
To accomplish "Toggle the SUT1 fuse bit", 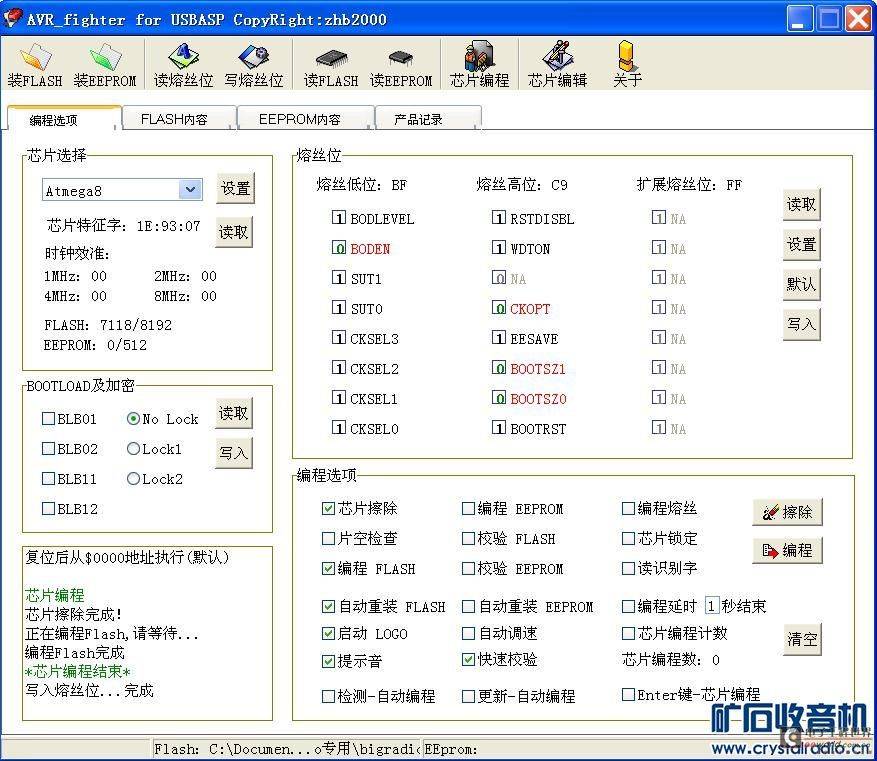I will 338,277.
